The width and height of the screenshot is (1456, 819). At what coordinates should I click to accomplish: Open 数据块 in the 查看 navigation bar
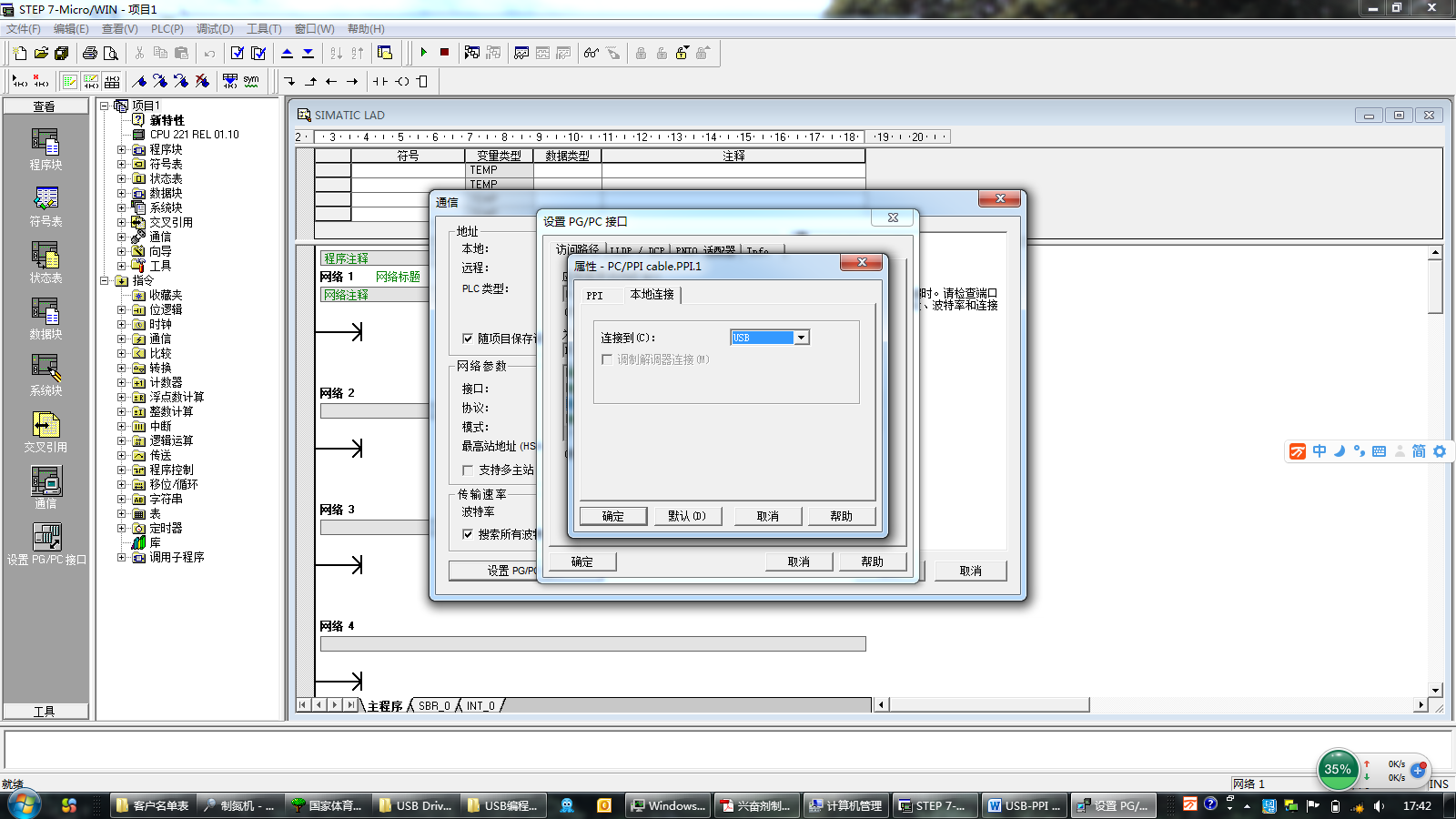point(45,319)
